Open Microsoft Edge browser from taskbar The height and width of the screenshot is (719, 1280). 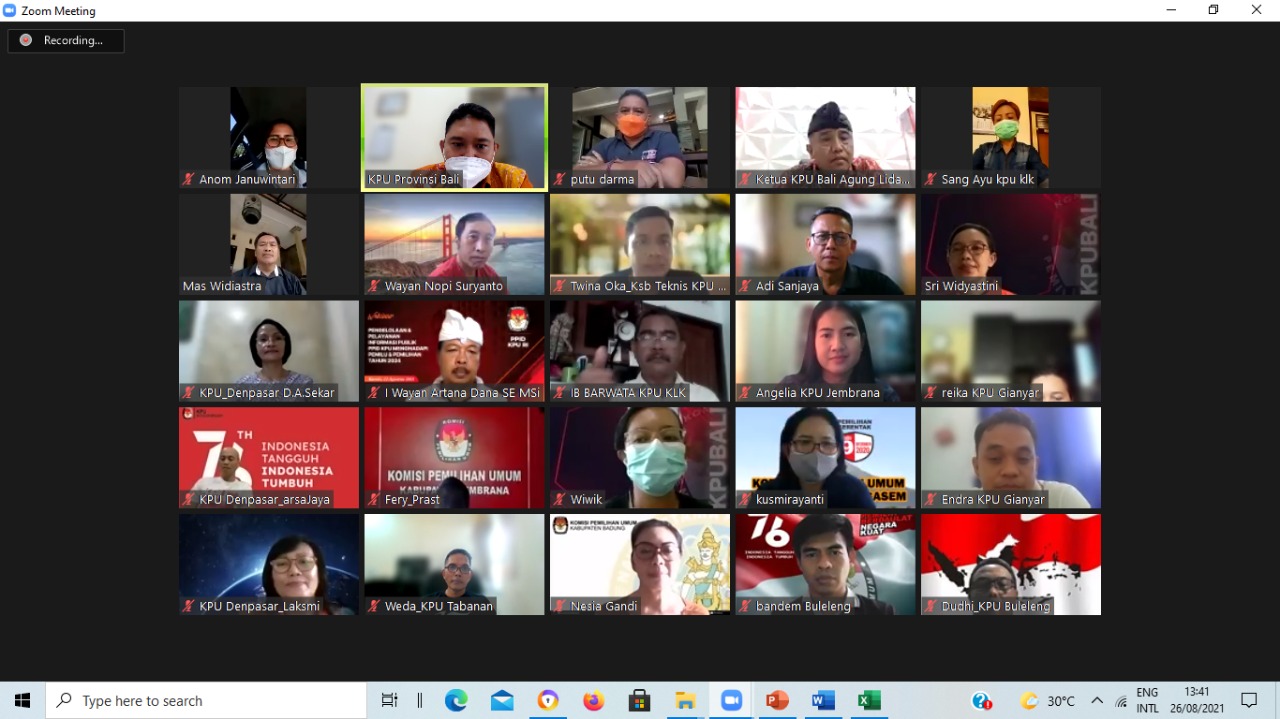point(456,701)
